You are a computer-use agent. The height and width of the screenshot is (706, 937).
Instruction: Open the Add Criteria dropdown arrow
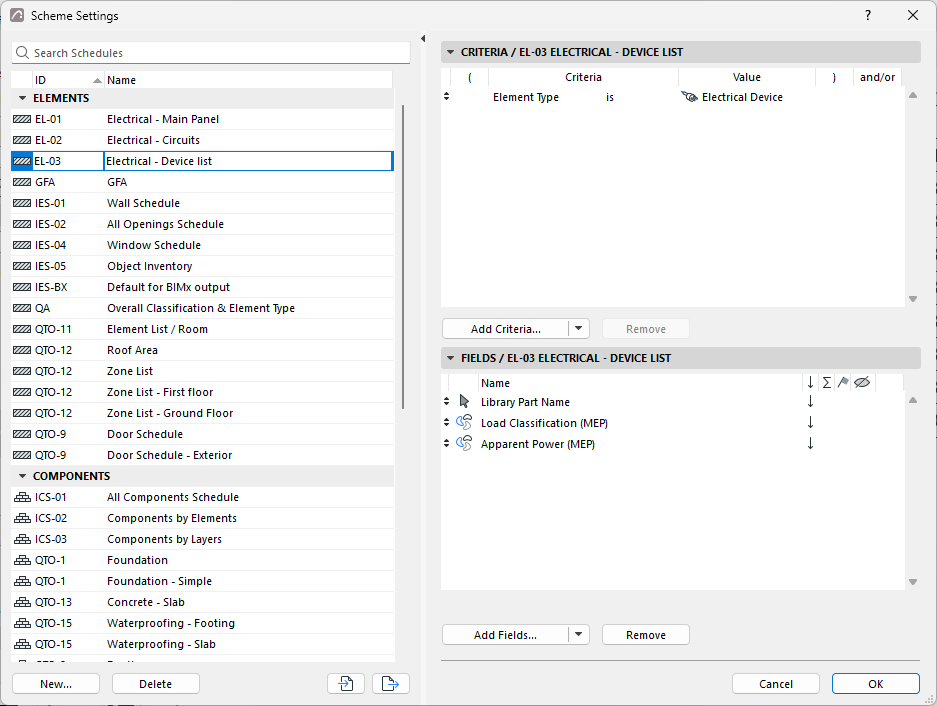click(578, 328)
